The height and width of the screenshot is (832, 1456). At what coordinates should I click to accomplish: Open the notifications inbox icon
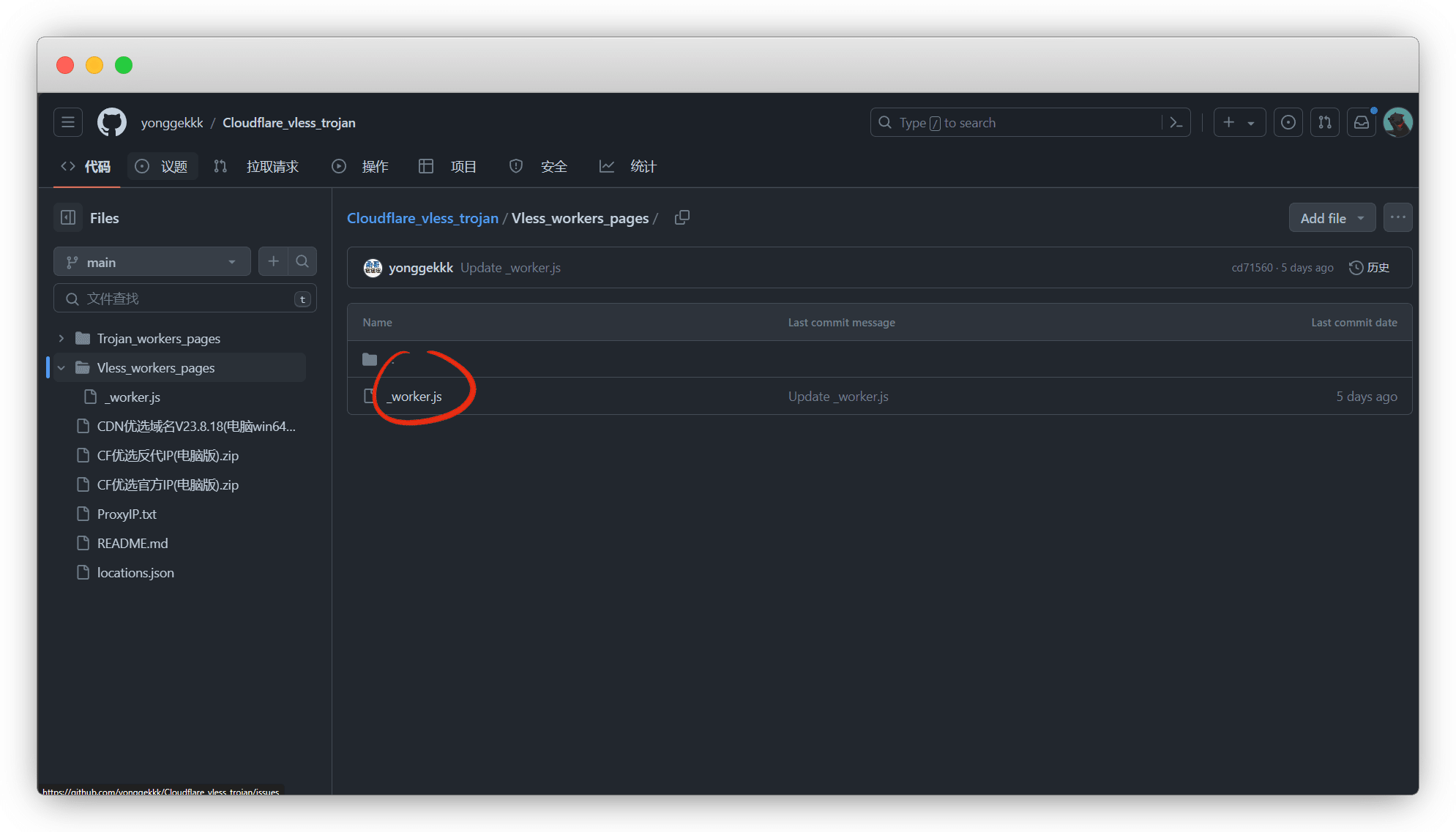coord(1362,122)
